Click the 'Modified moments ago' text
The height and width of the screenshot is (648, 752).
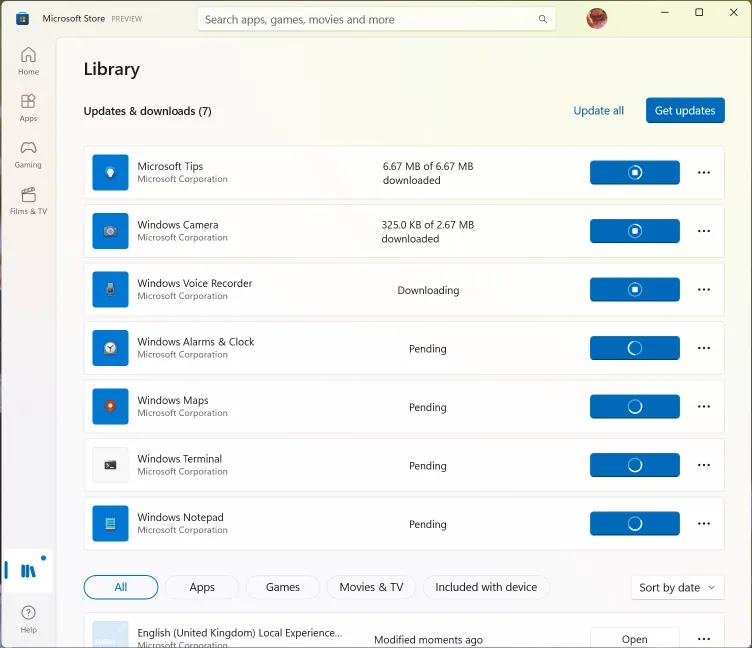click(x=428, y=639)
